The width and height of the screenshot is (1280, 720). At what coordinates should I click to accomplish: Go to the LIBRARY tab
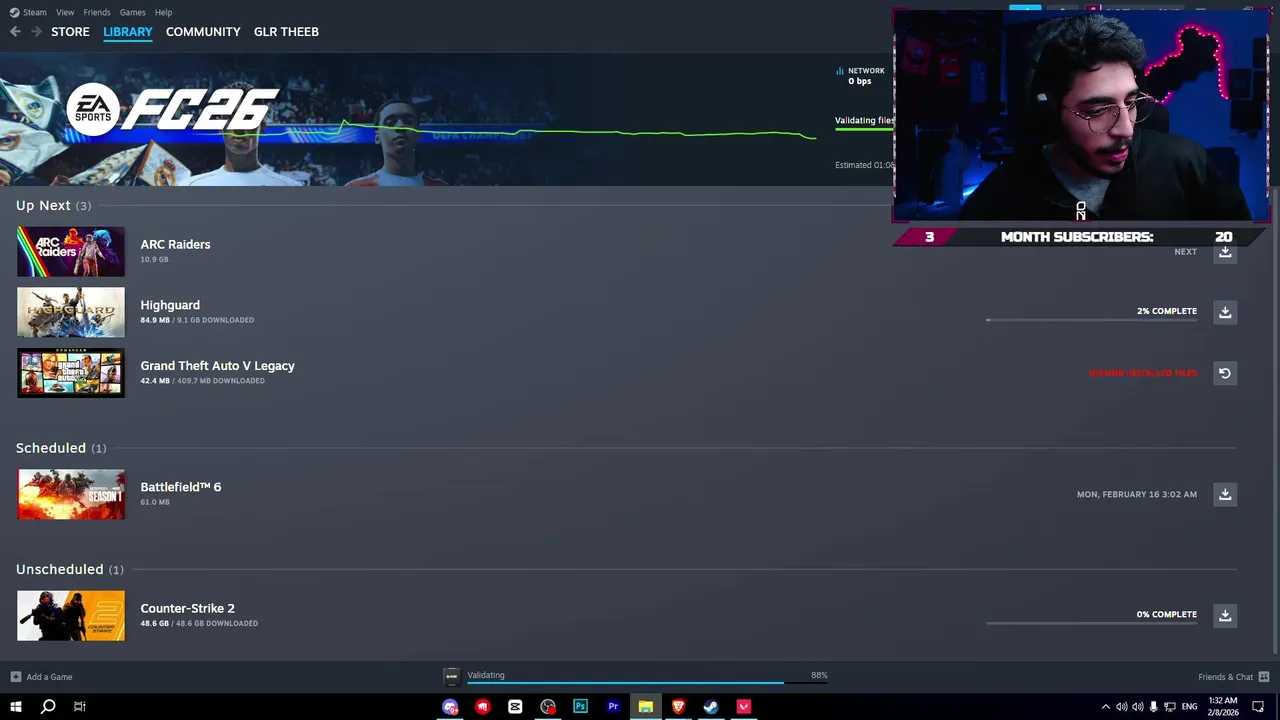click(x=128, y=32)
